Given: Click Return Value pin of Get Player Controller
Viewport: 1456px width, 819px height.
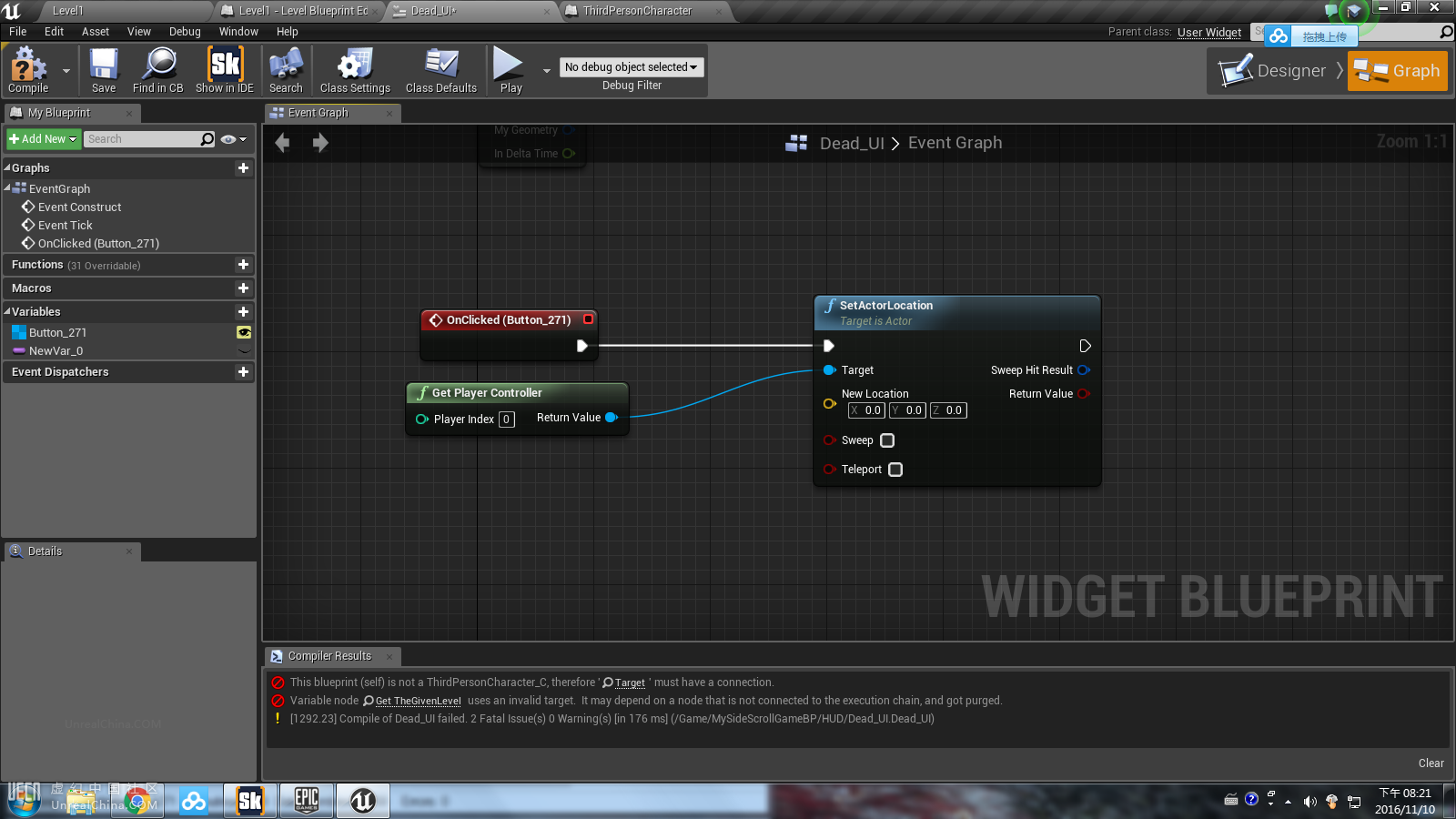Looking at the screenshot, I should point(612,418).
